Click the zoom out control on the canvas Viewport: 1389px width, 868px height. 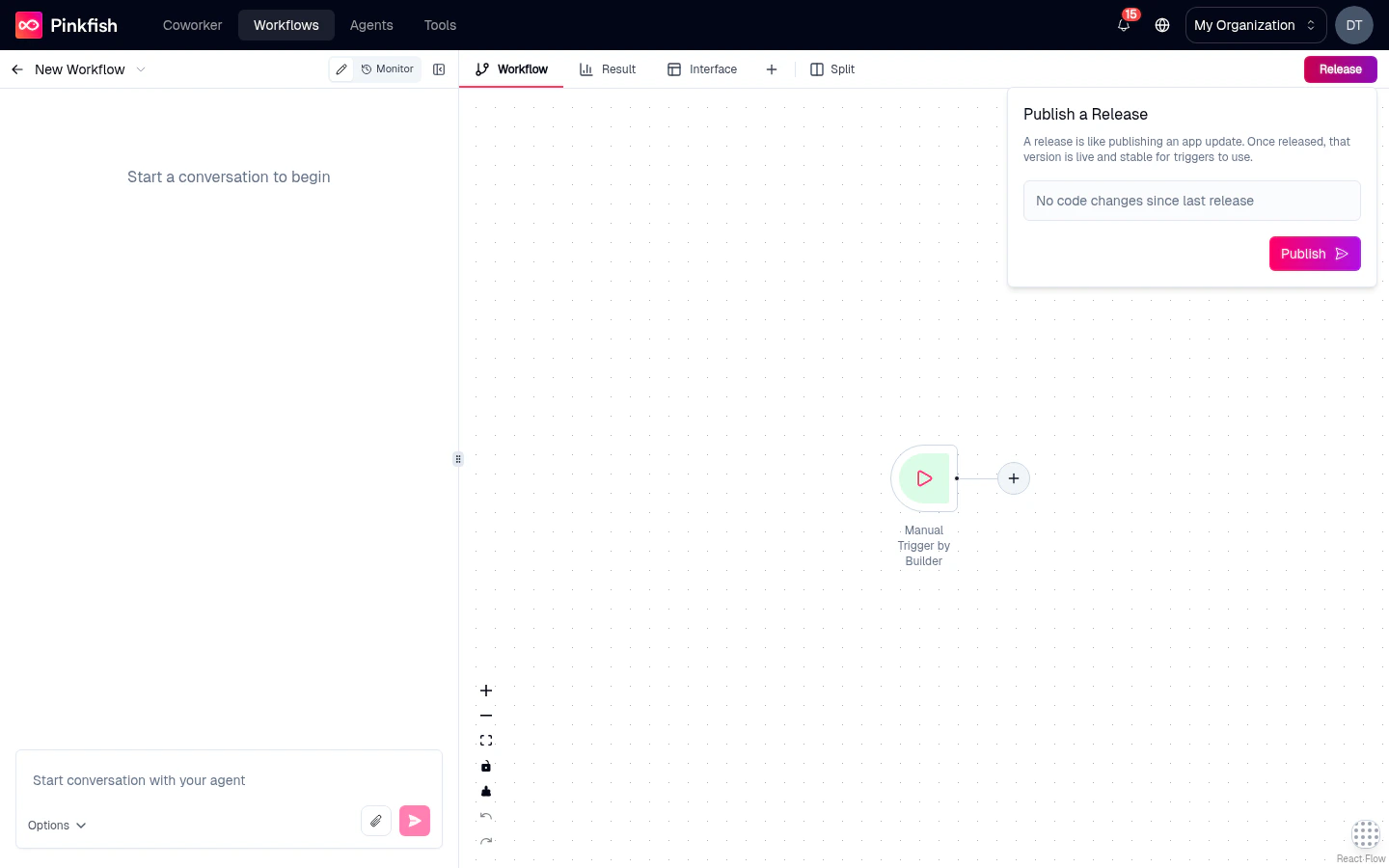[486, 716]
